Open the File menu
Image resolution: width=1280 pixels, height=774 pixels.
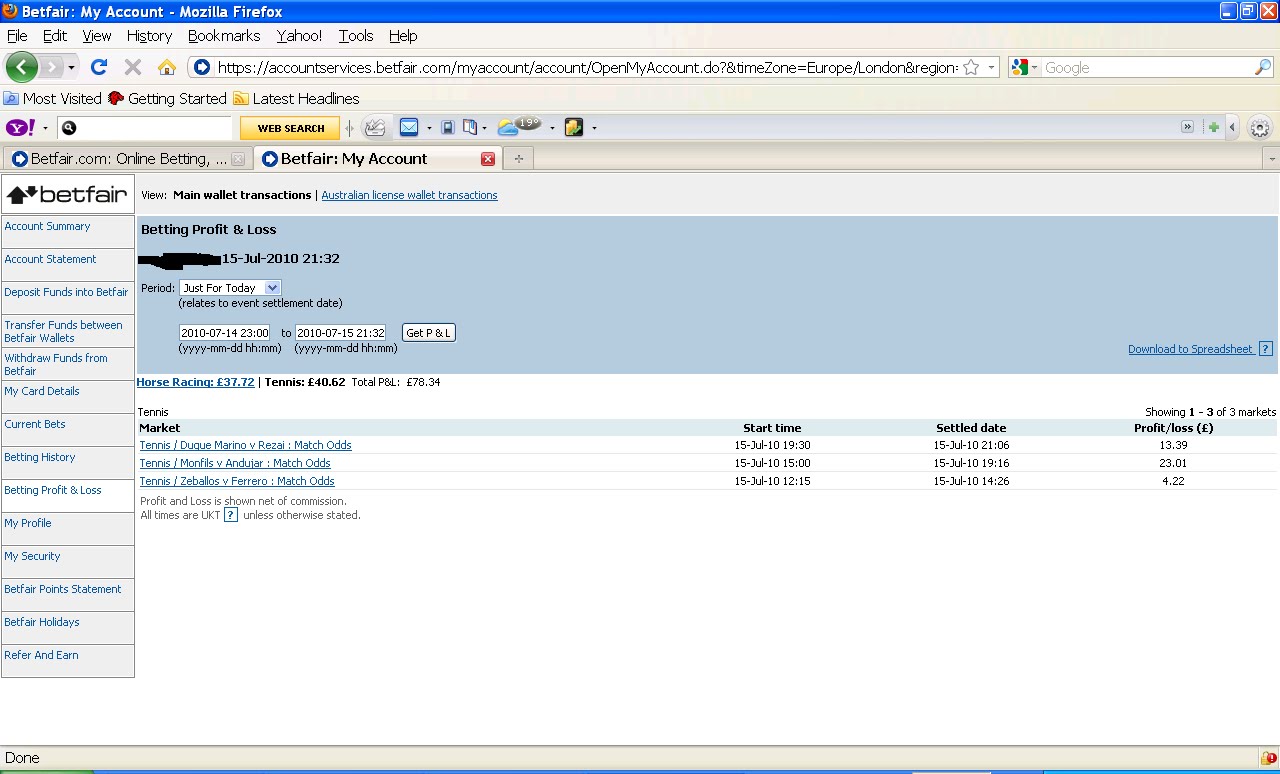click(17, 36)
